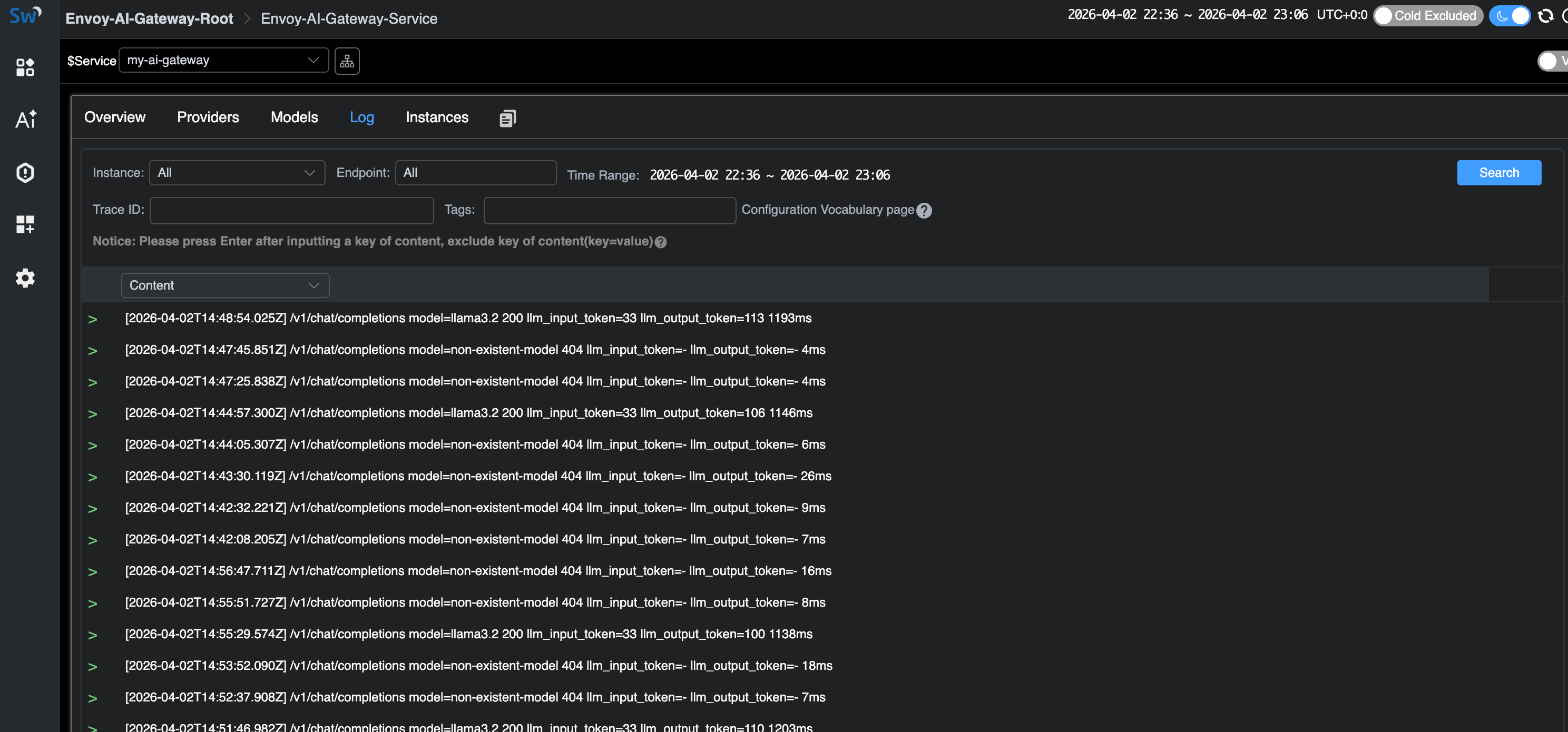The width and height of the screenshot is (1568, 732).
Task: Select the AI sidebar icon
Action: (25, 119)
